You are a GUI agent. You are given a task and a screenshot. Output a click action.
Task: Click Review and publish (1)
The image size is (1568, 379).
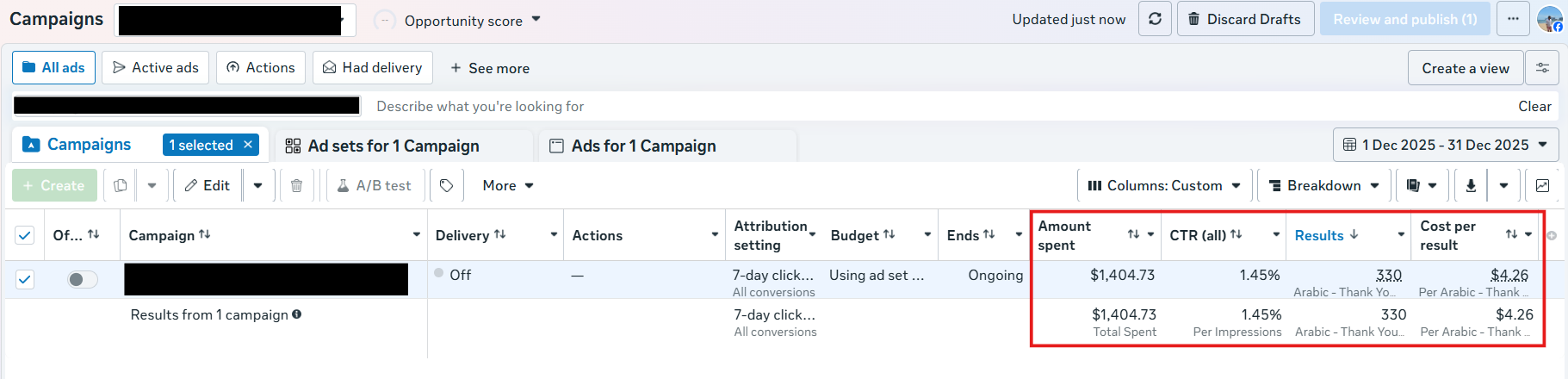[x=1405, y=19]
